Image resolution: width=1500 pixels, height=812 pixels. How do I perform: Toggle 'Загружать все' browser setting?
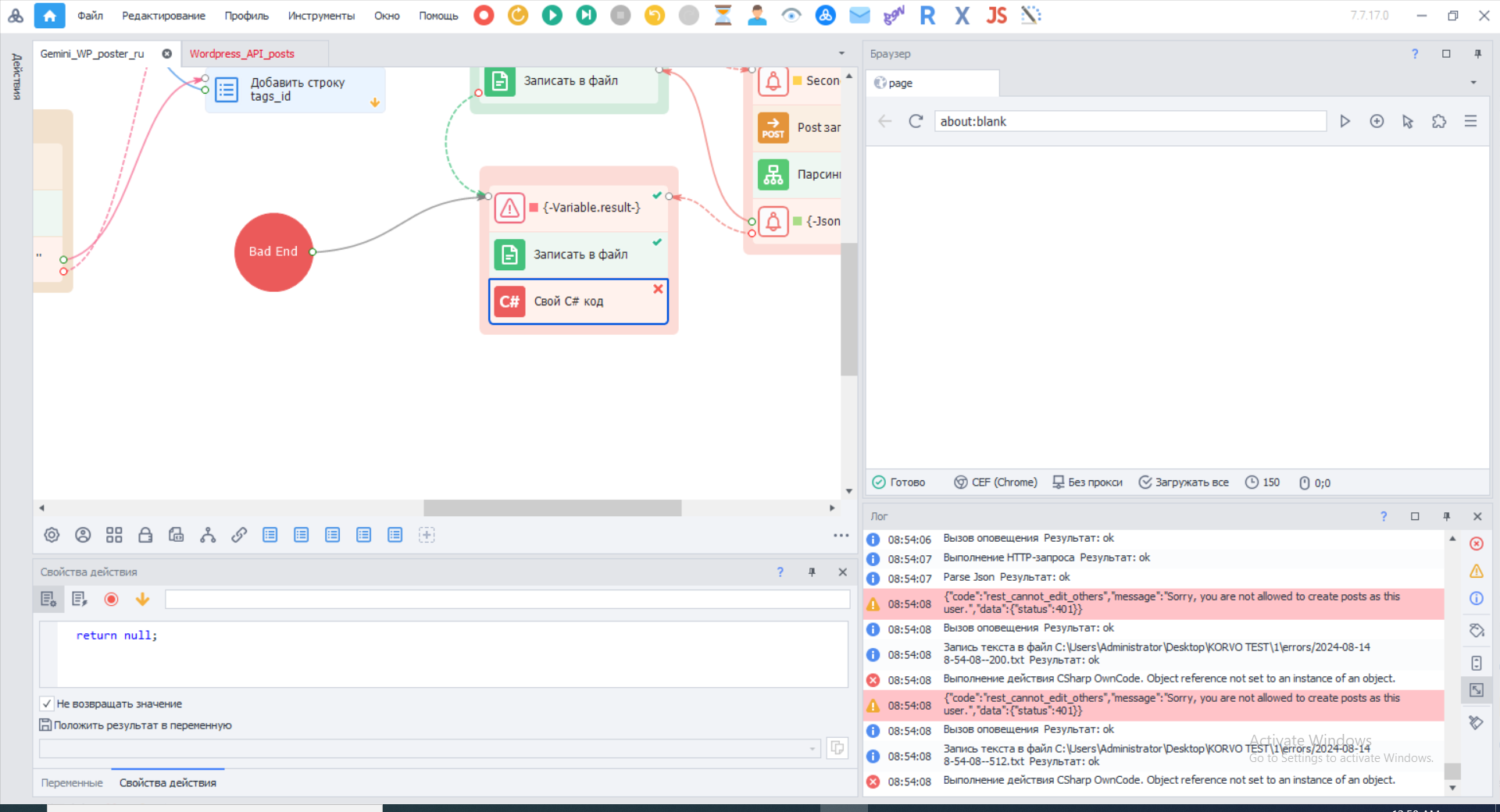click(x=1184, y=483)
